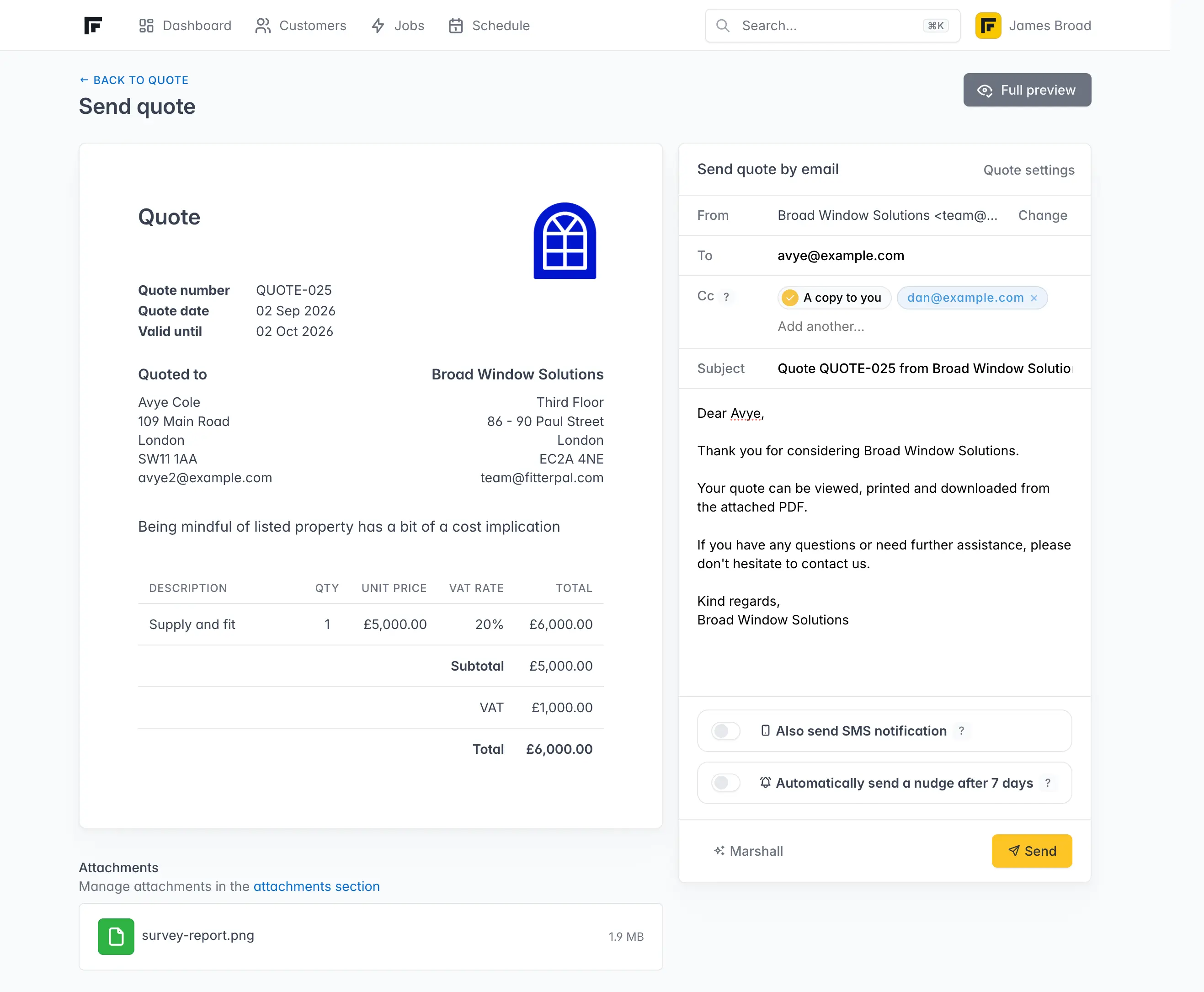
Task: Go to the Schedule page
Action: click(x=489, y=26)
